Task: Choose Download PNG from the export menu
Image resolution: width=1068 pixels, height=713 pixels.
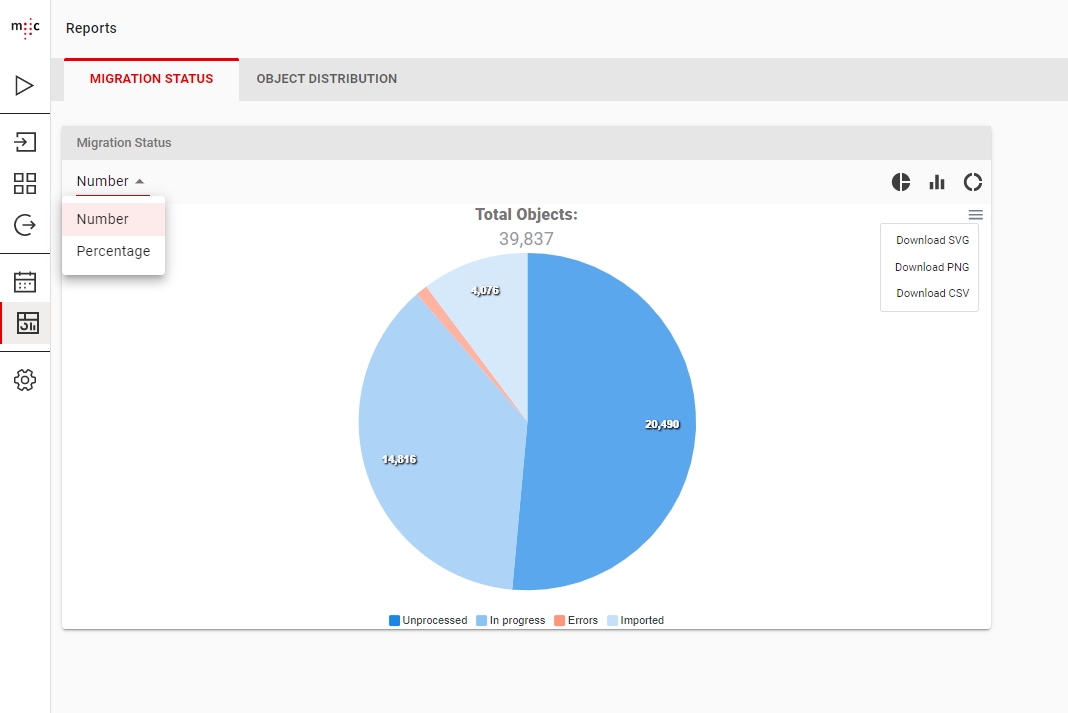Action: [931, 267]
